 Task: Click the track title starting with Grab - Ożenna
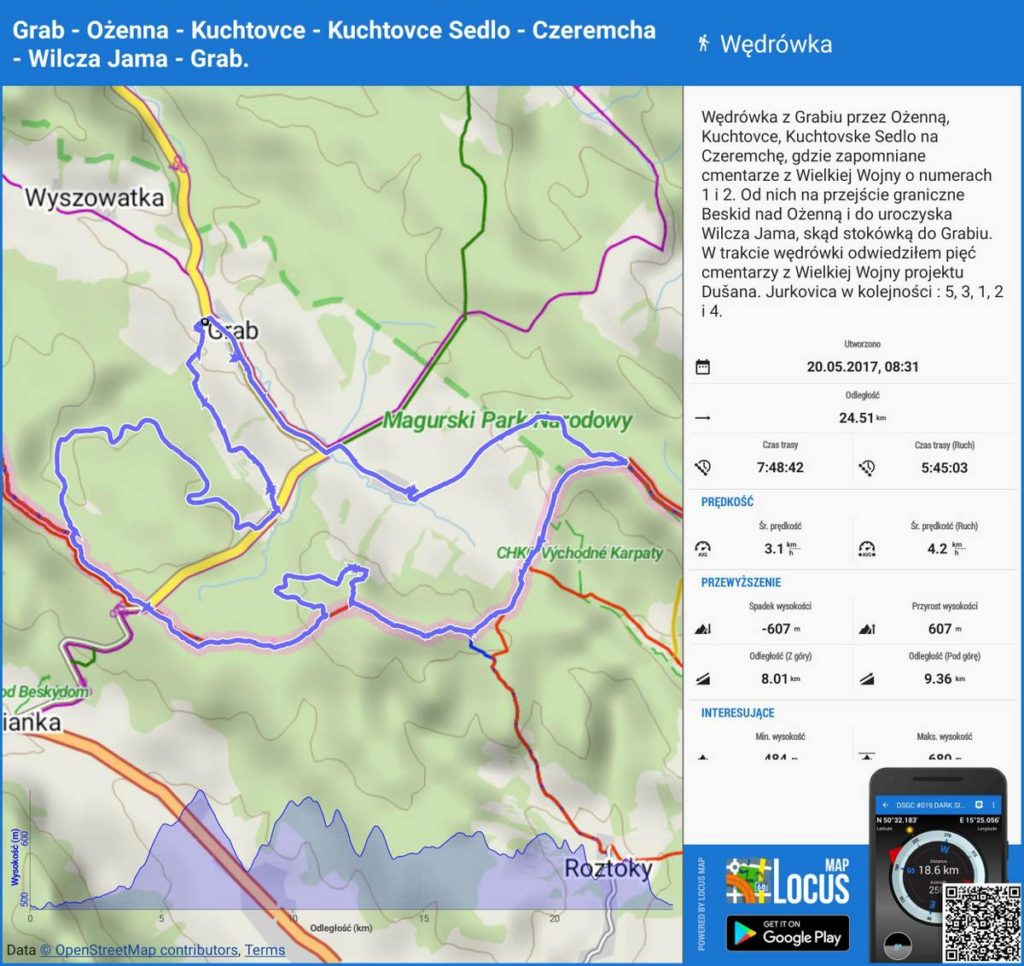334,44
